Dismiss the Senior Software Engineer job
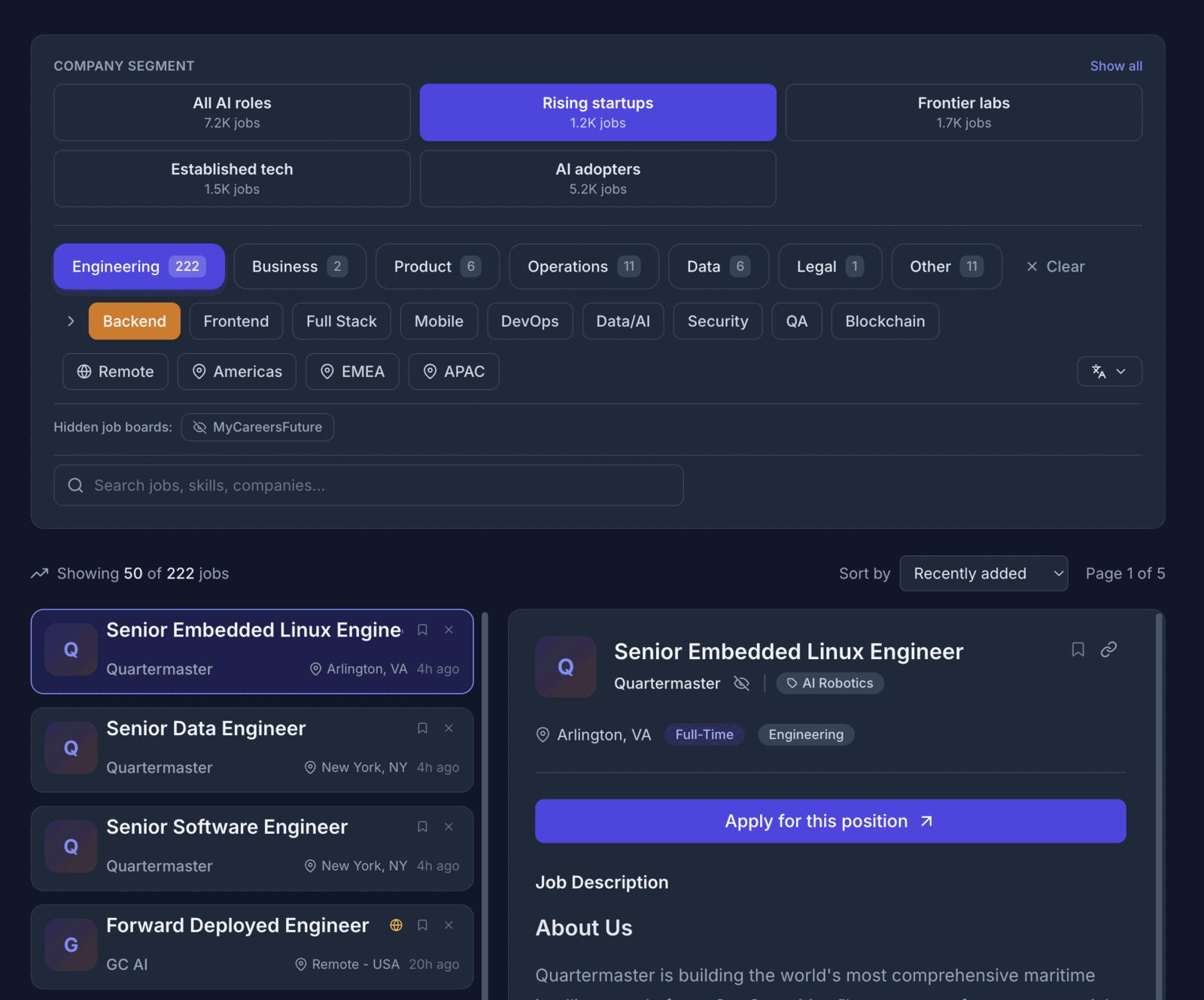 pos(448,827)
